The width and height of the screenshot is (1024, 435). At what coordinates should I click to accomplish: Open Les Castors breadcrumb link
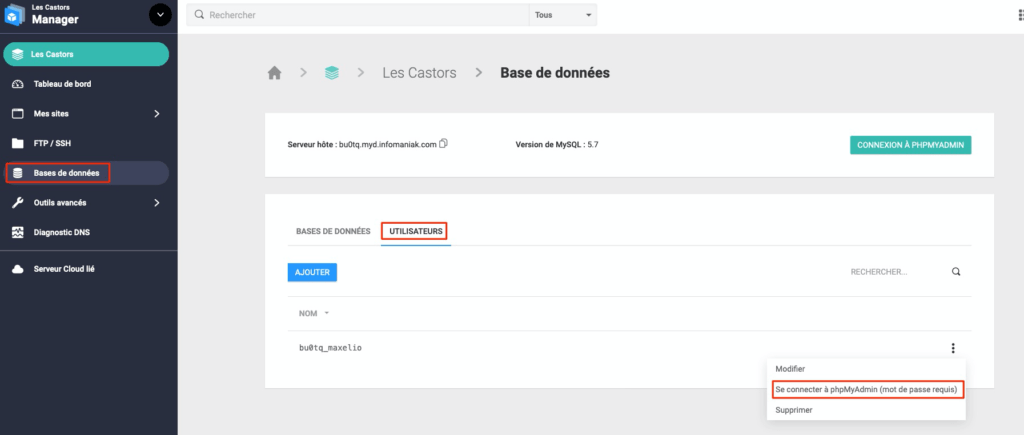click(419, 73)
